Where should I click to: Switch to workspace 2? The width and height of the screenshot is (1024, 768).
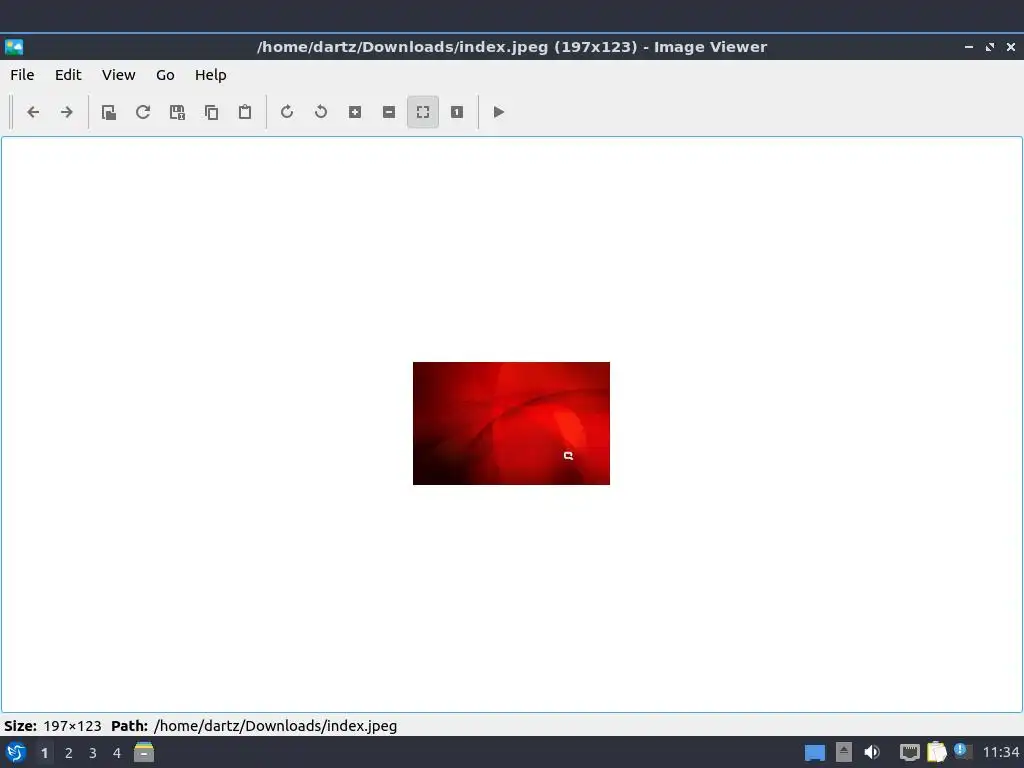pos(69,753)
